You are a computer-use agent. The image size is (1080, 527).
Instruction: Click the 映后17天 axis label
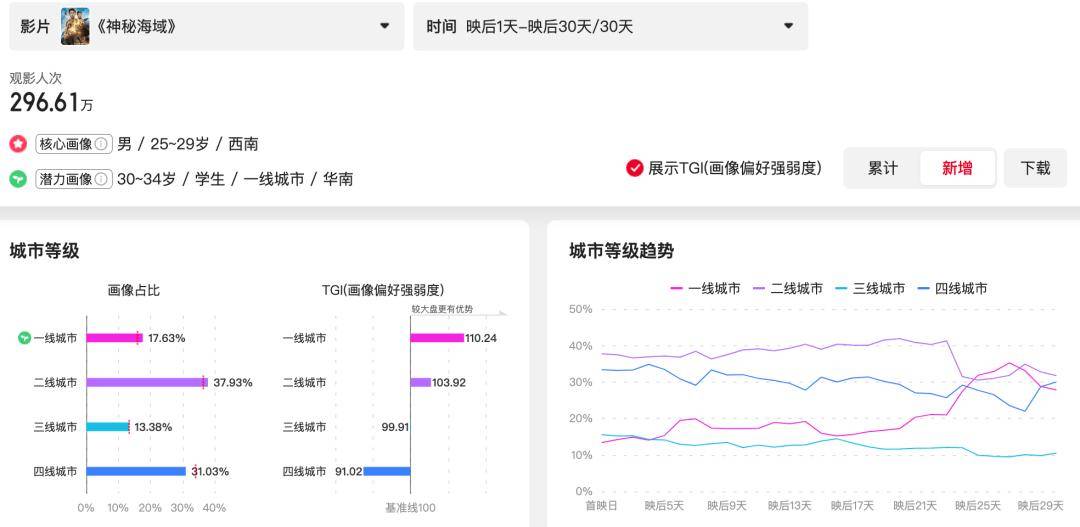[x=852, y=506]
